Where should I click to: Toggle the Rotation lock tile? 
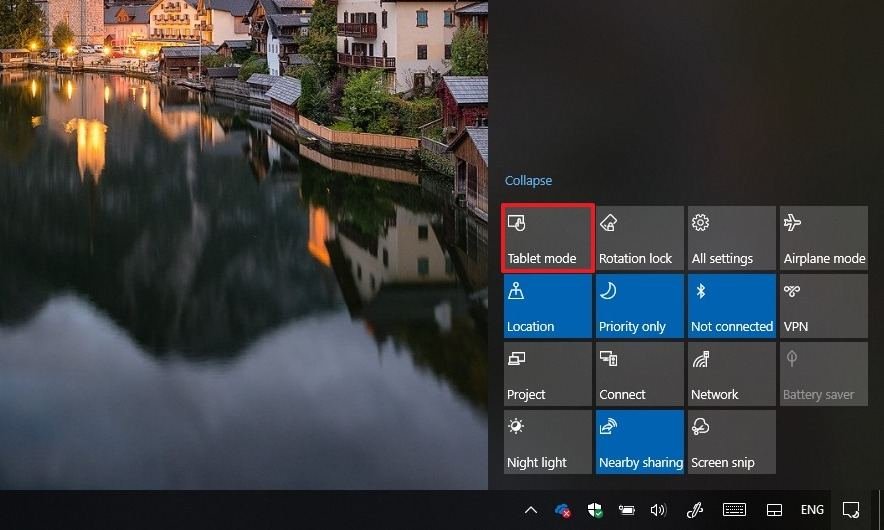click(x=639, y=238)
